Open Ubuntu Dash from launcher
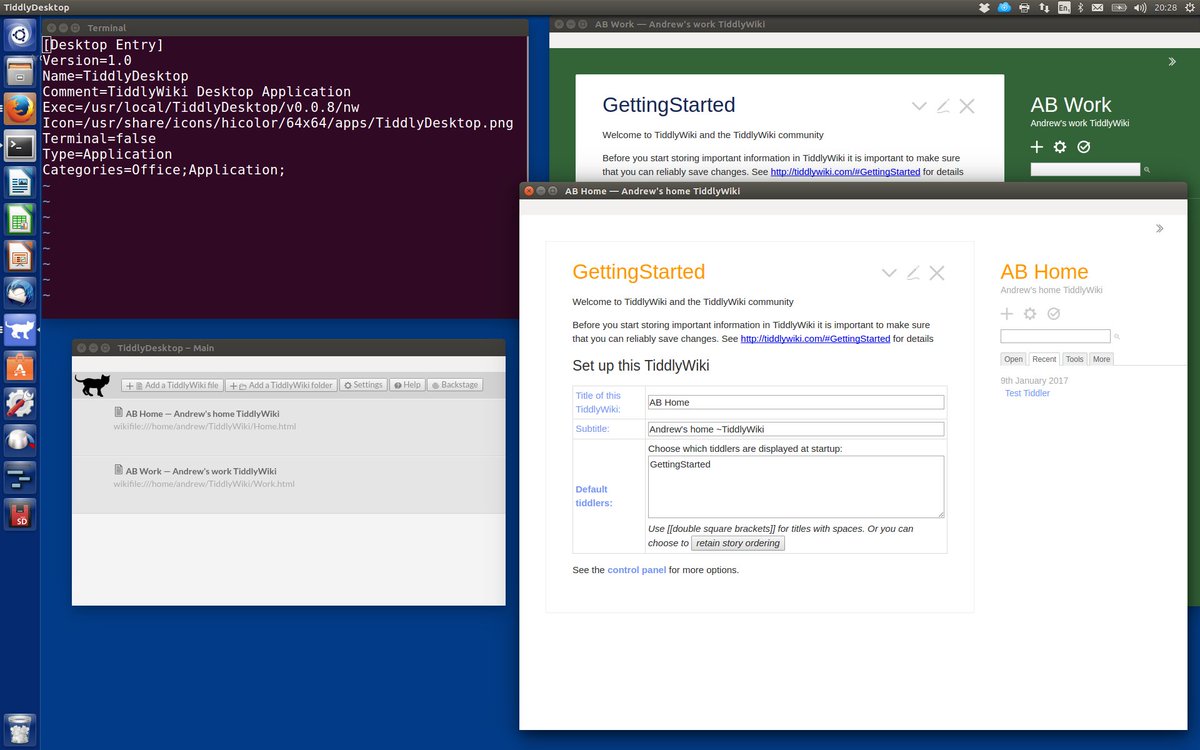The image size is (1200, 750). point(20,36)
